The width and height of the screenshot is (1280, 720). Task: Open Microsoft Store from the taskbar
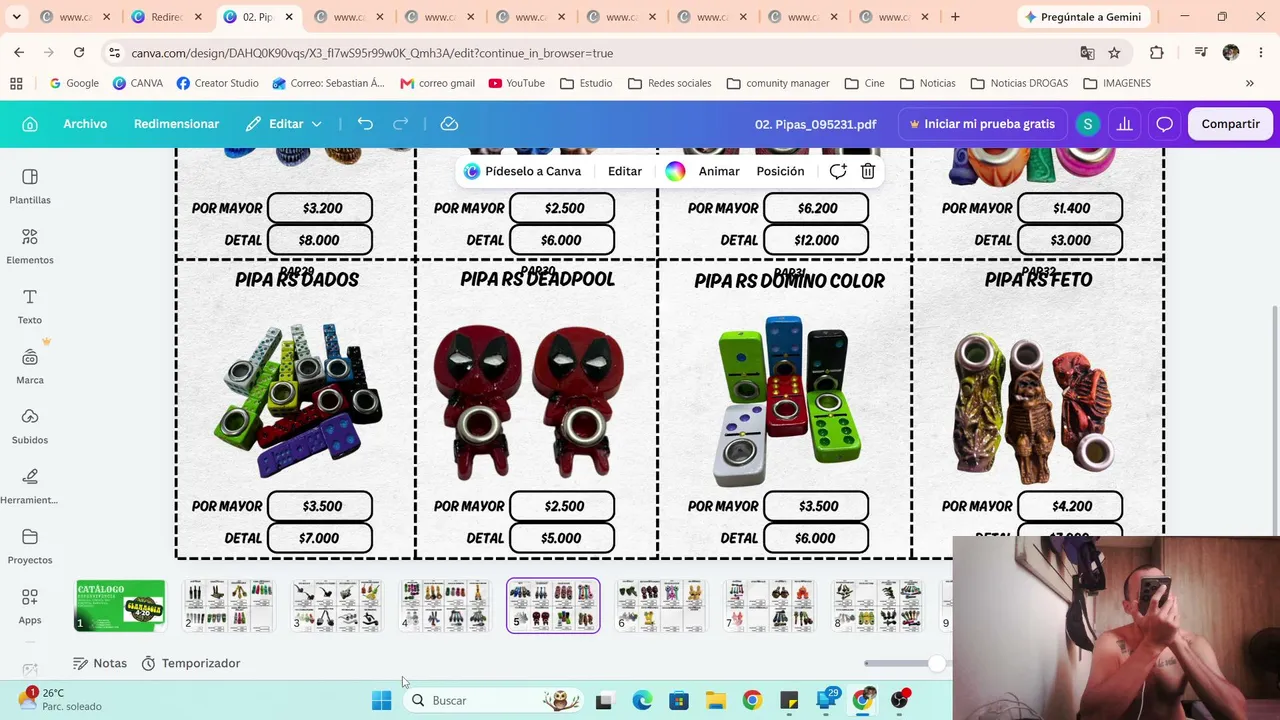click(679, 700)
